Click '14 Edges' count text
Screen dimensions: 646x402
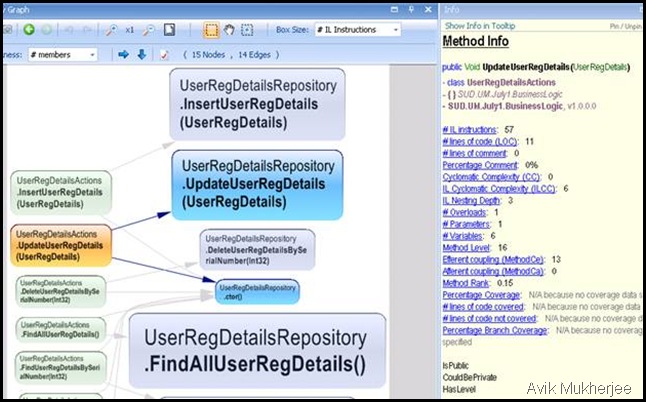254,55
